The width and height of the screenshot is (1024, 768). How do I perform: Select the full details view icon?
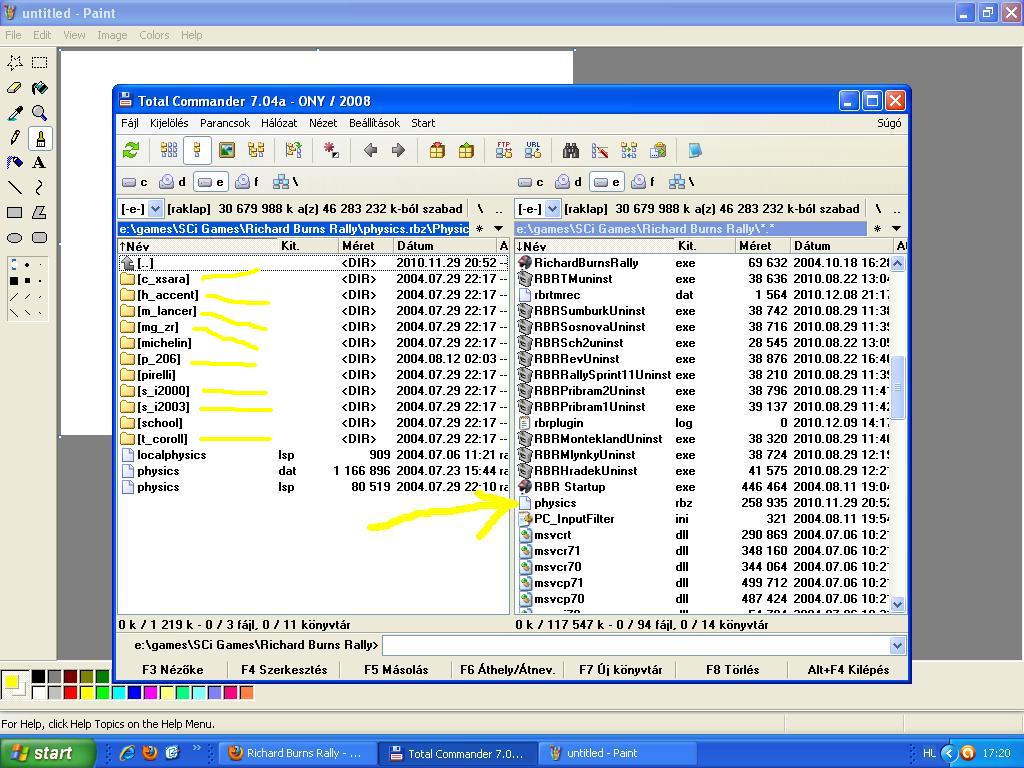pyautogui.click(x=197, y=151)
